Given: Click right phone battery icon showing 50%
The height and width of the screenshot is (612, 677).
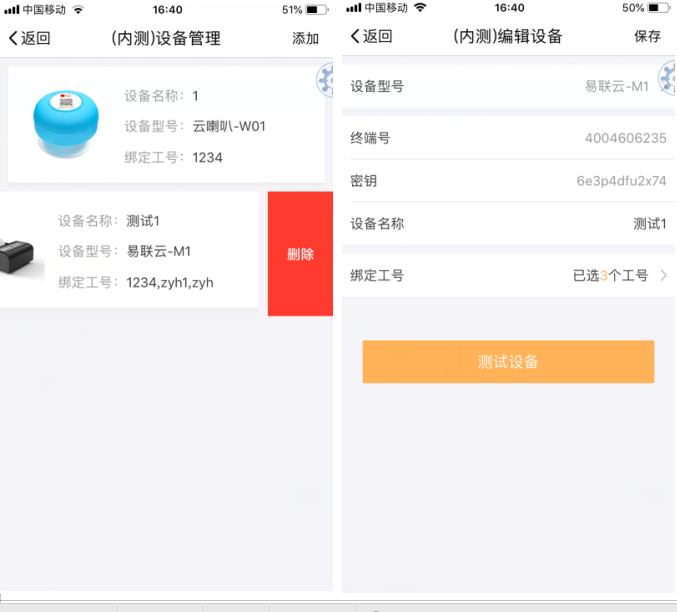Looking at the screenshot, I should tap(659, 8).
